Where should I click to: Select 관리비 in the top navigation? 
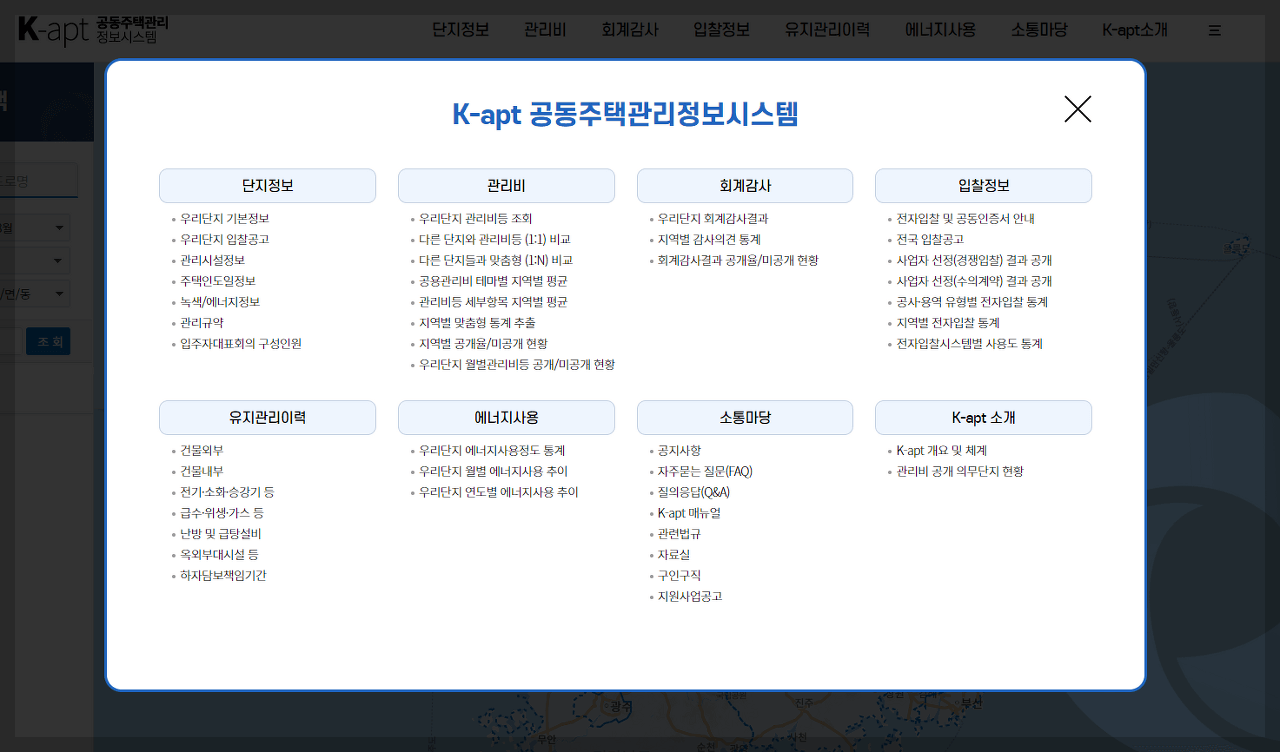coord(544,30)
